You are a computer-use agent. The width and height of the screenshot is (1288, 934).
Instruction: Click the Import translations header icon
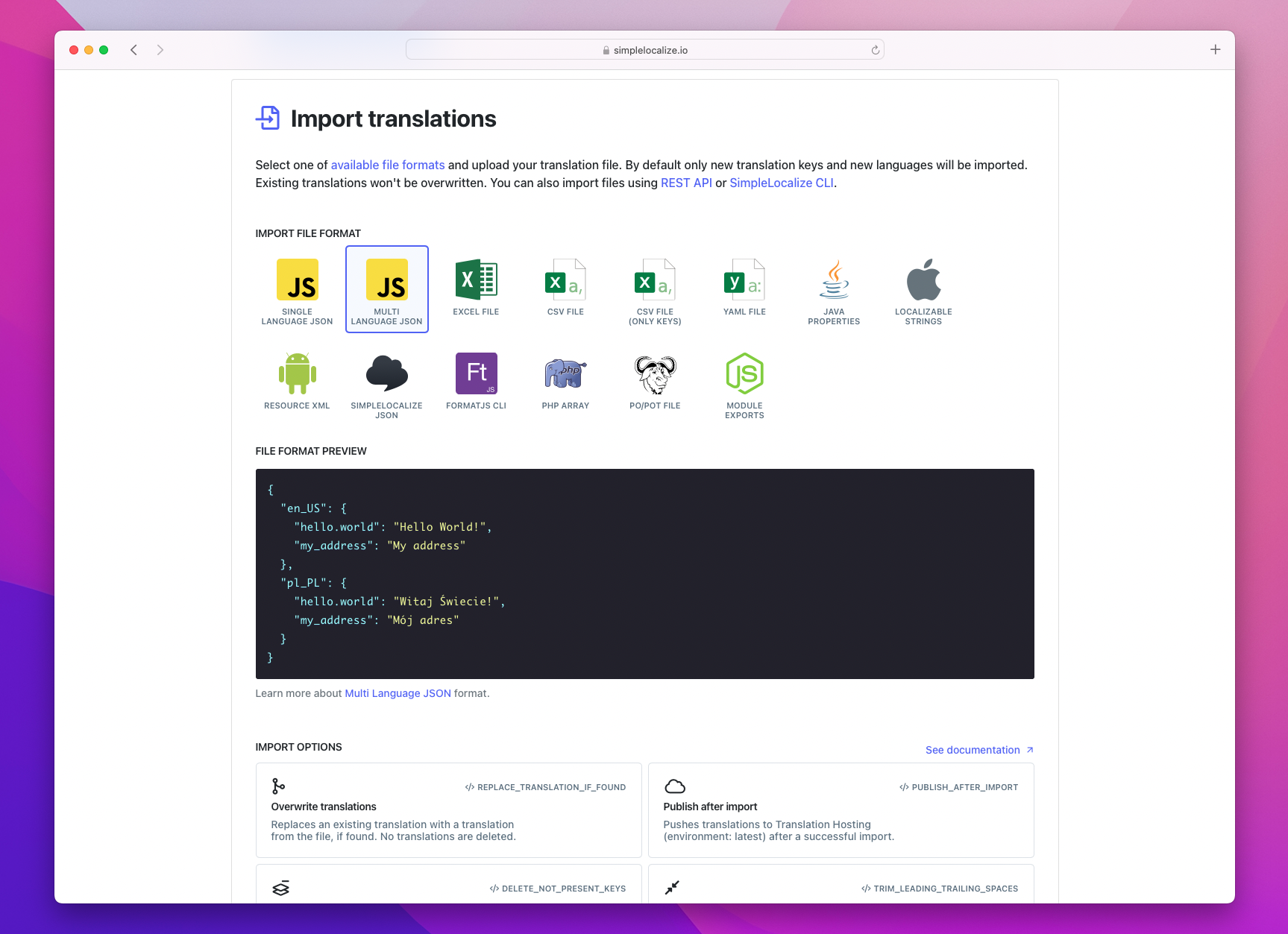point(268,118)
